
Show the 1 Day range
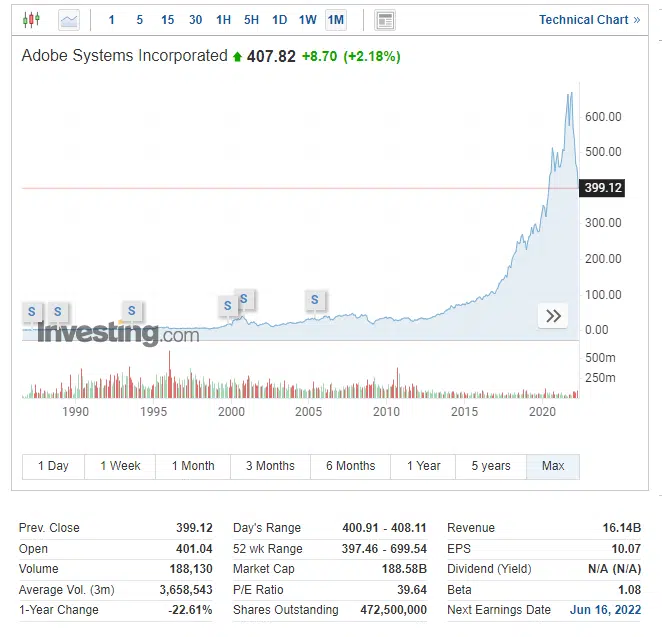click(x=53, y=466)
